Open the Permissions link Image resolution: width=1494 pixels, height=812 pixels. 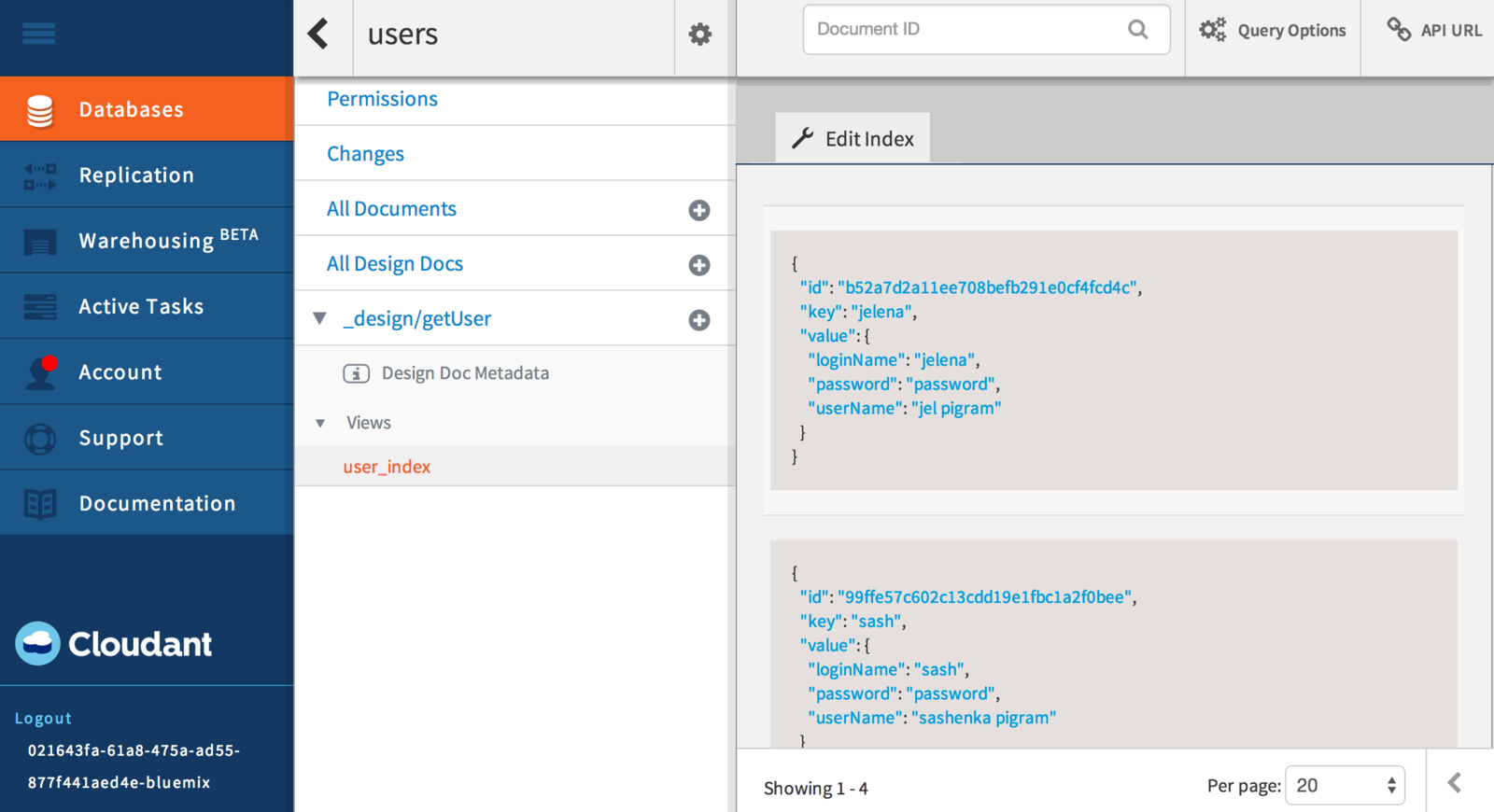[382, 99]
